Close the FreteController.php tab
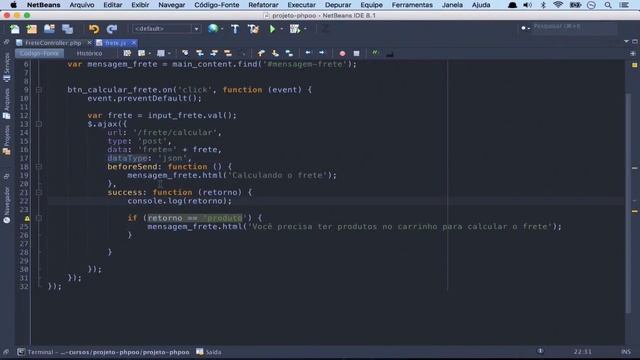Viewport: 640px width, 360px height. point(89,42)
